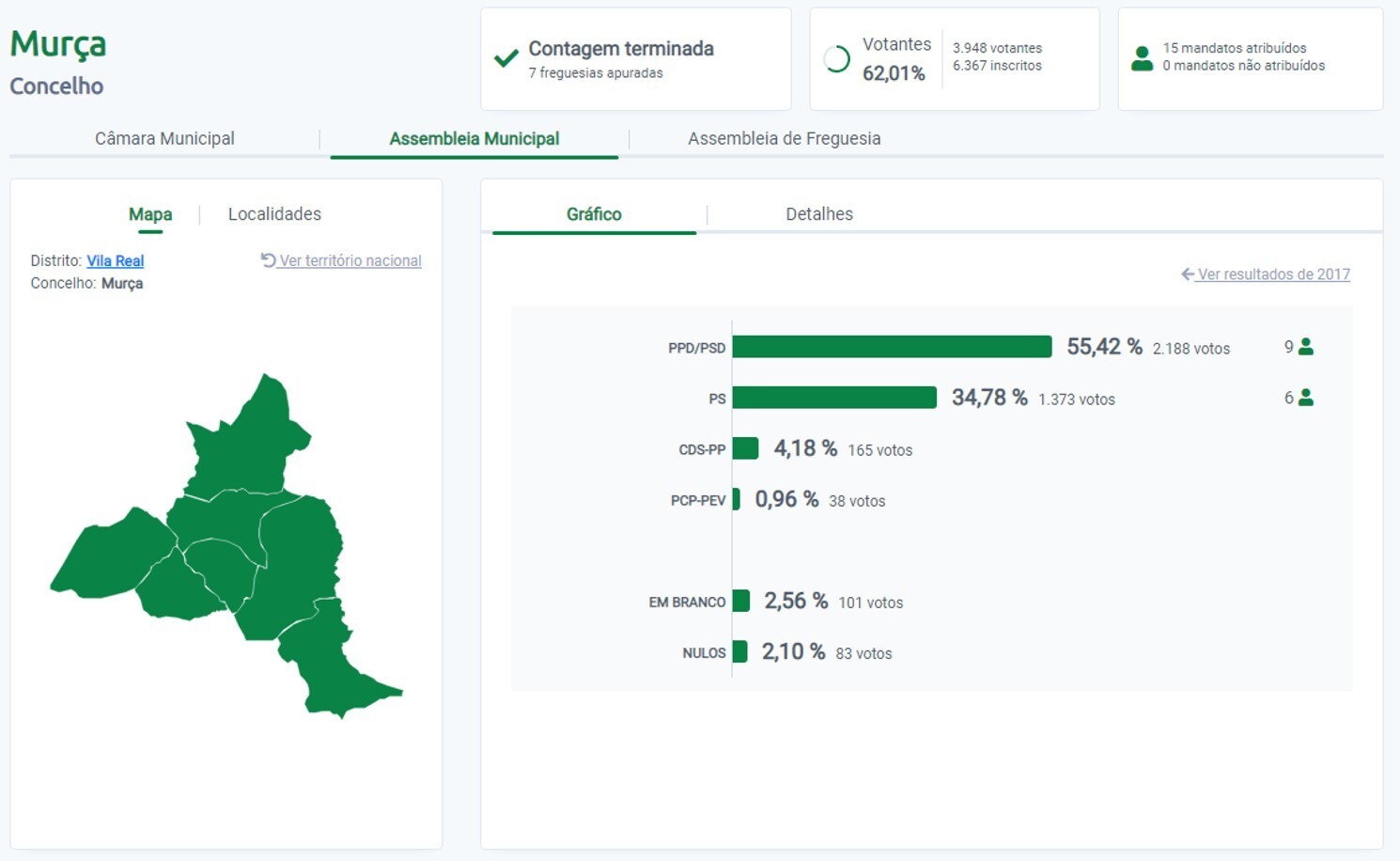Click the circular voter turnout progress icon
Screen dimensions: 1400x861
836,59
